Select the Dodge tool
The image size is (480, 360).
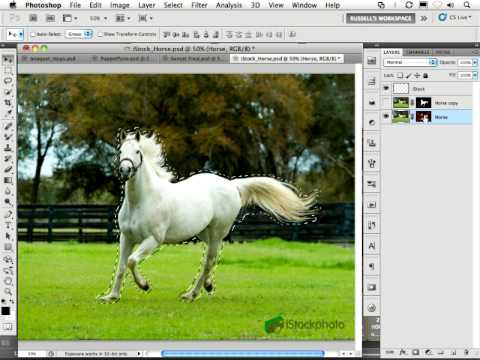coord(7,202)
